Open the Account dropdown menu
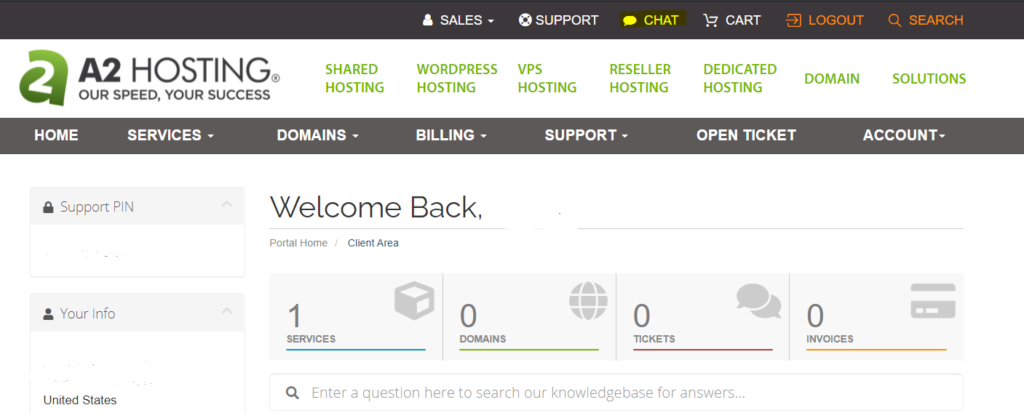The image size is (1024, 413). (904, 135)
